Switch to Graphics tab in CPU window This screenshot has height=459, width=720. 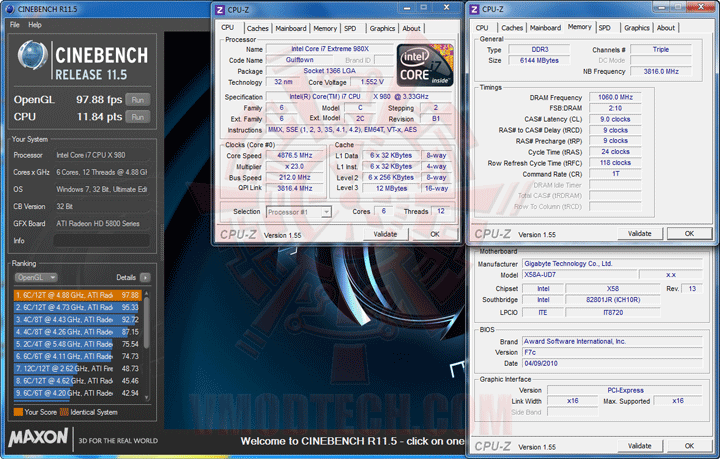coord(382,28)
